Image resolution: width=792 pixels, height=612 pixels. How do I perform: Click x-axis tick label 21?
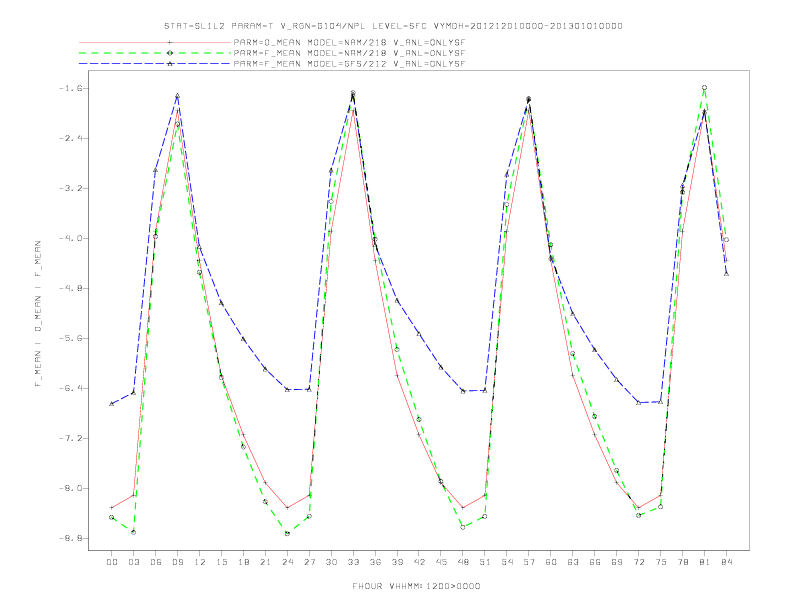[x=265, y=562]
